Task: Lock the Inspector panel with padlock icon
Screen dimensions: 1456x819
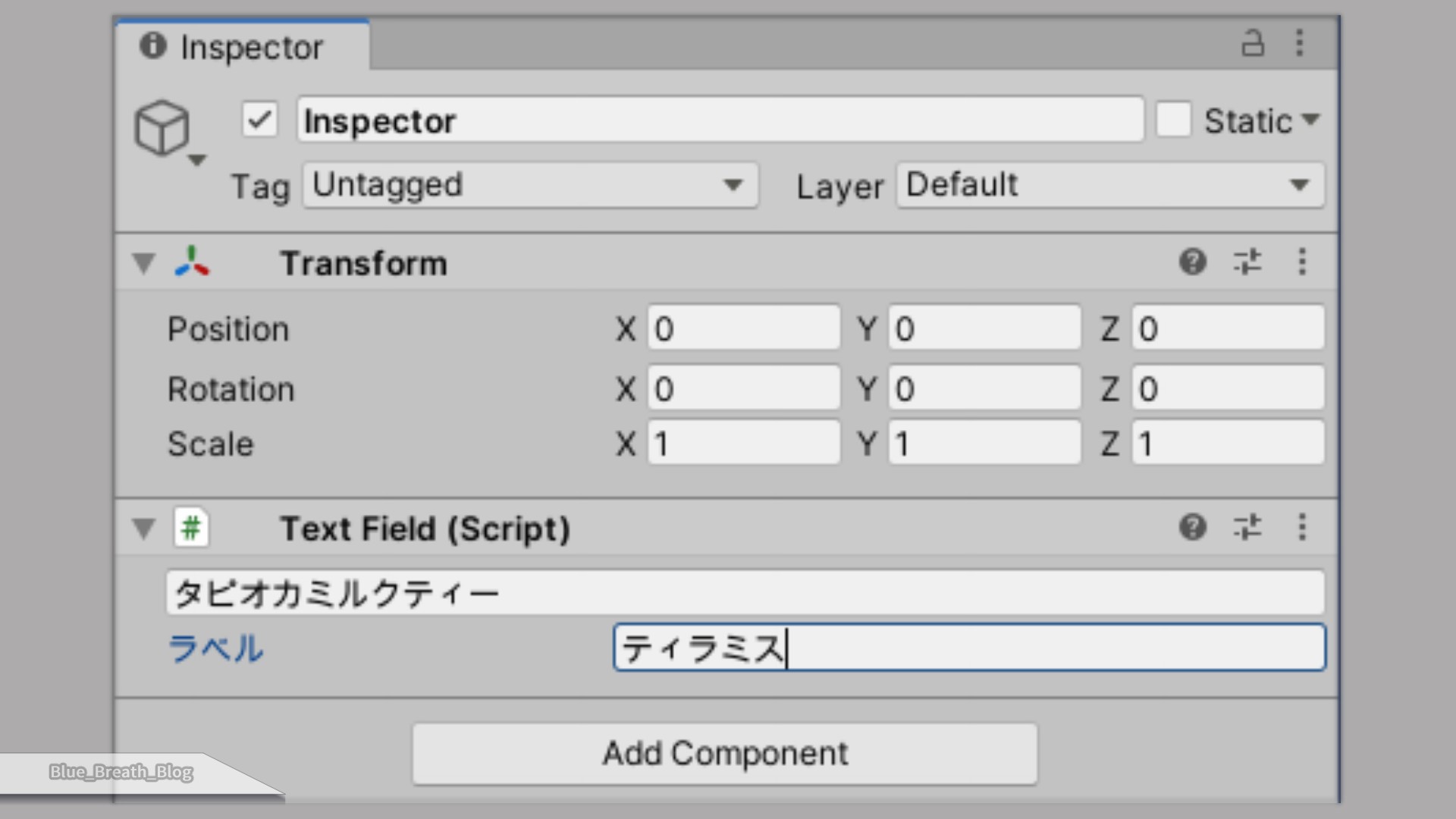Action: pos(1253,43)
